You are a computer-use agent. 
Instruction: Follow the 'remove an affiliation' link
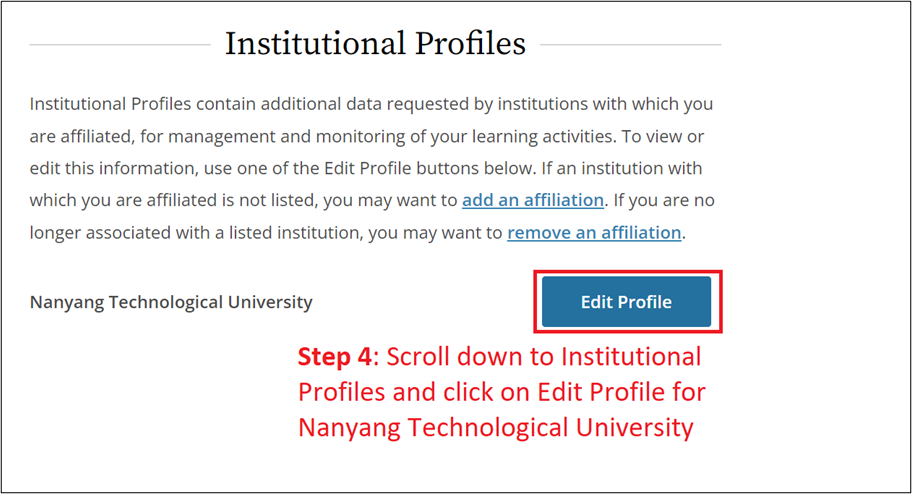tap(594, 233)
